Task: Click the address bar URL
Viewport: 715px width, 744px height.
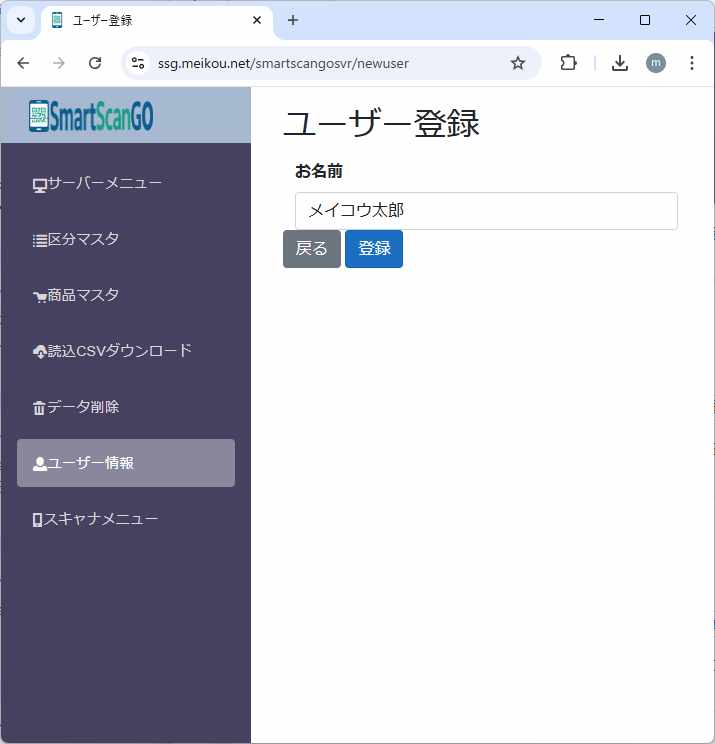Action: pyautogui.click(x=283, y=63)
